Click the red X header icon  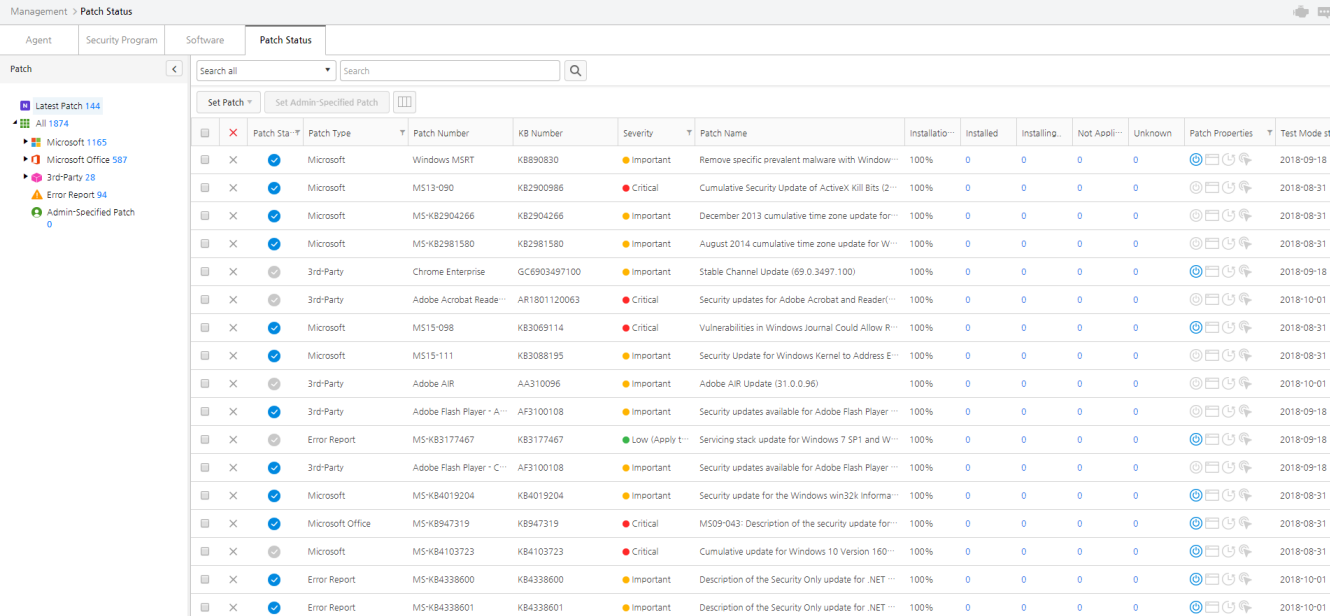[x=233, y=133]
